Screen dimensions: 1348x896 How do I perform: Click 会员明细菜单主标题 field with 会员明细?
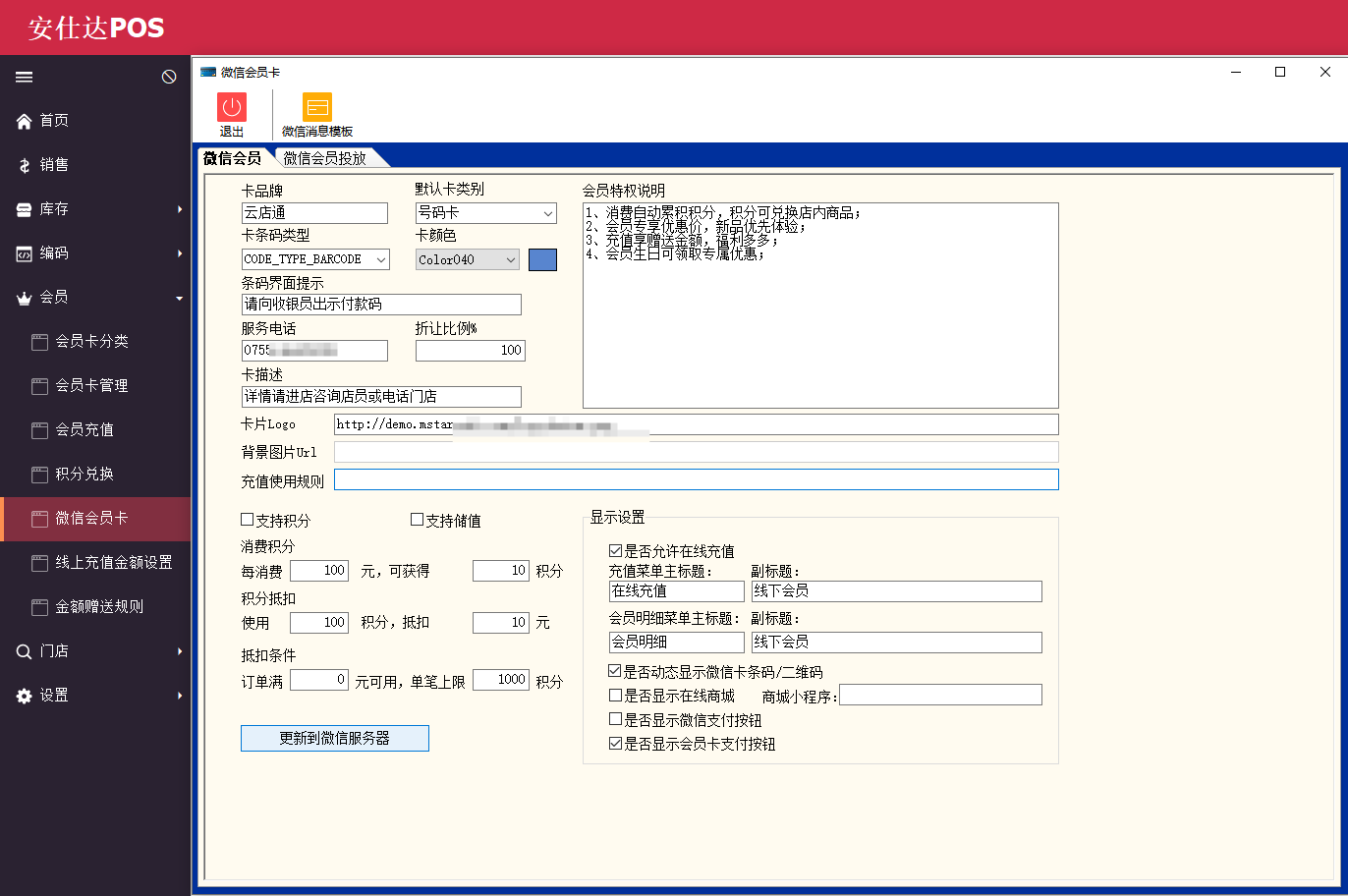click(x=677, y=643)
